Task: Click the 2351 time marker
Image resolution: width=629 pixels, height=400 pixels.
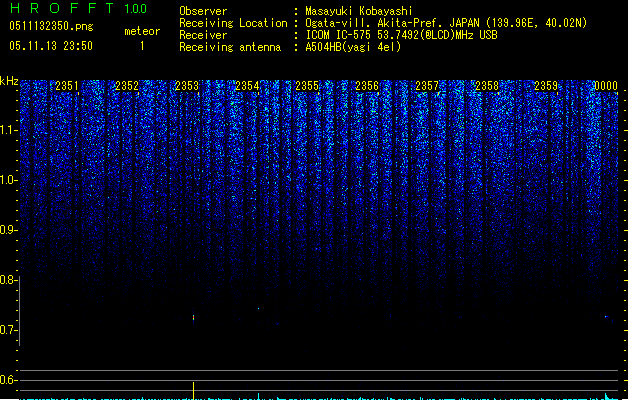Action: click(67, 86)
